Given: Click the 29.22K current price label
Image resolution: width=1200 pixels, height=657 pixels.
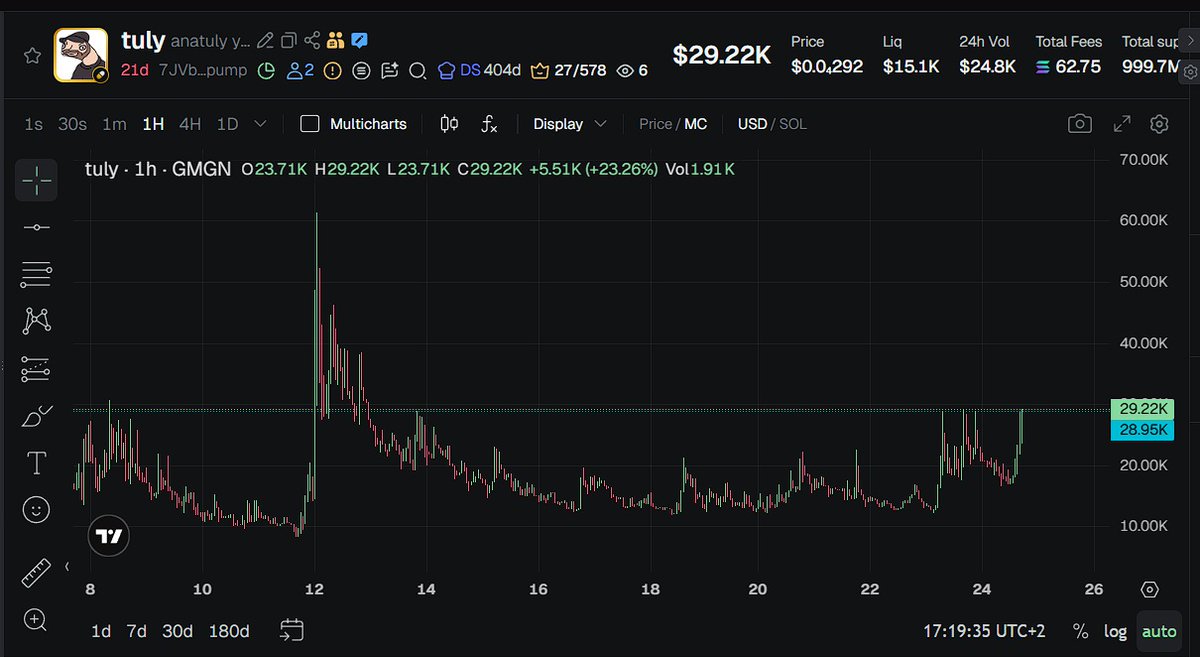Looking at the screenshot, I should pyautogui.click(x=1142, y=409).
